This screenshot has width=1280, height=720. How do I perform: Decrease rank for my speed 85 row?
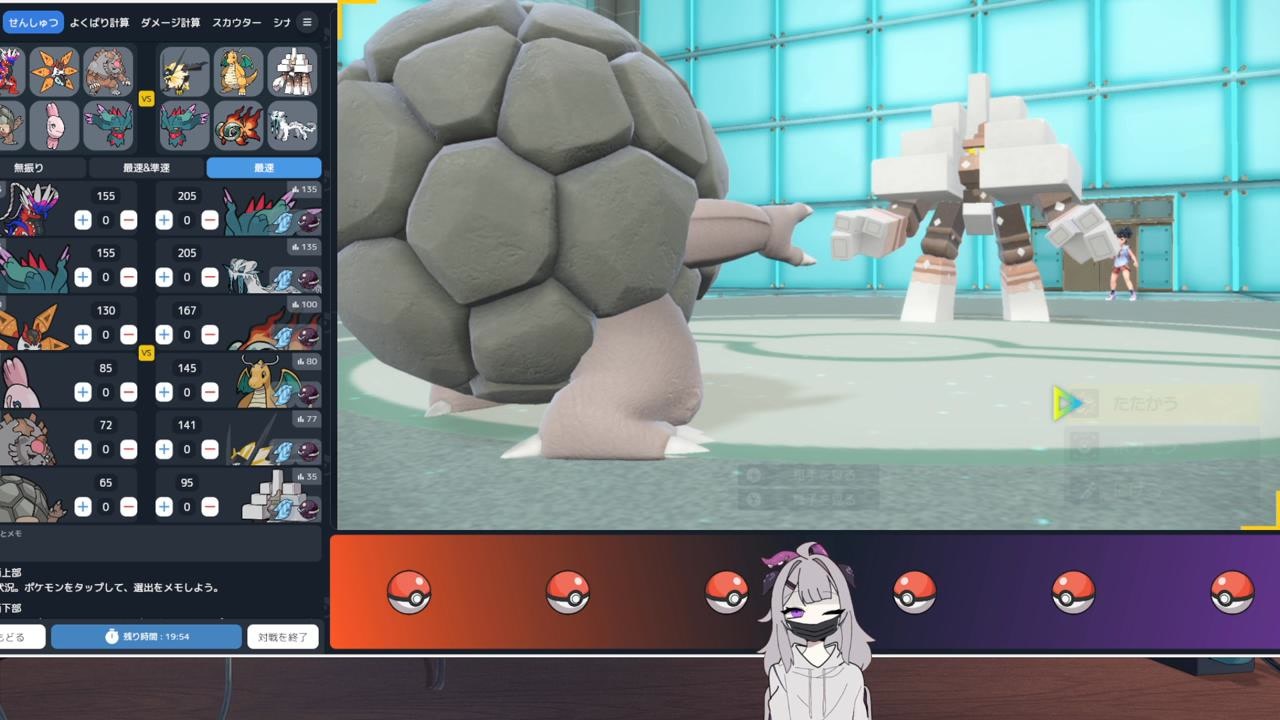[x=129, y=392]
